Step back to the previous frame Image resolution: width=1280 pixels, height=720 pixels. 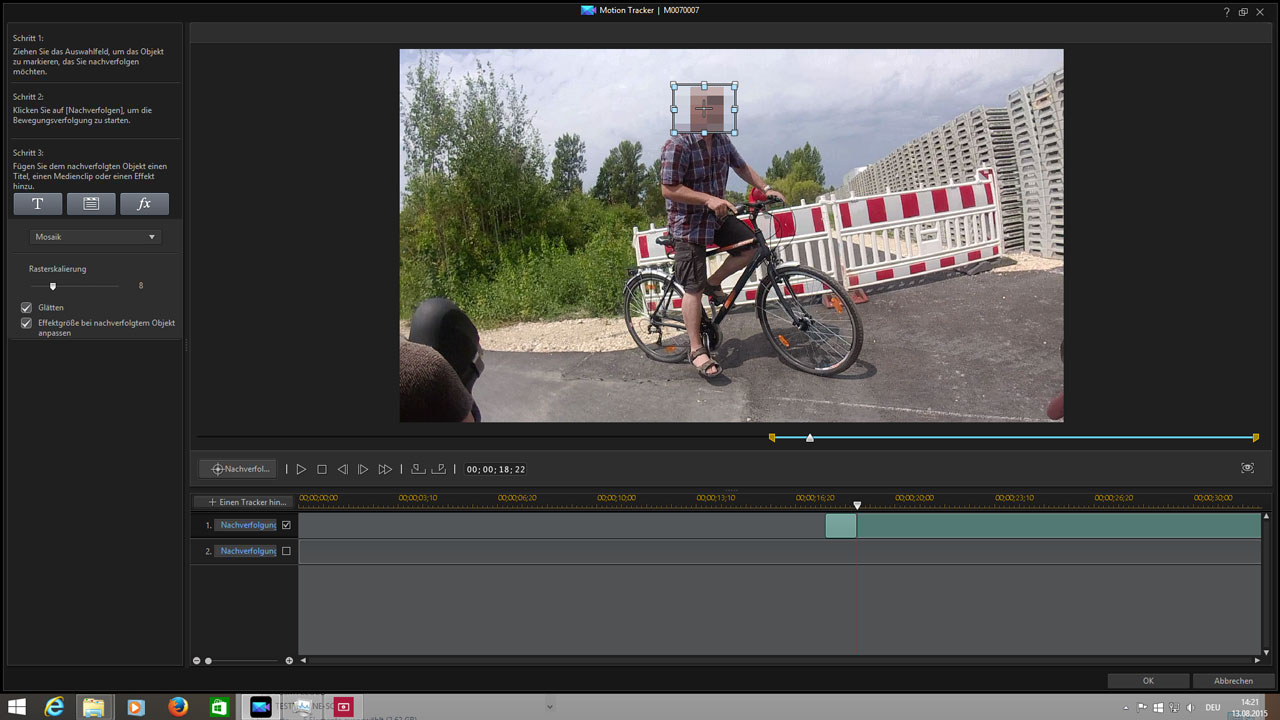pyautogui.click(x=342, y=469)
